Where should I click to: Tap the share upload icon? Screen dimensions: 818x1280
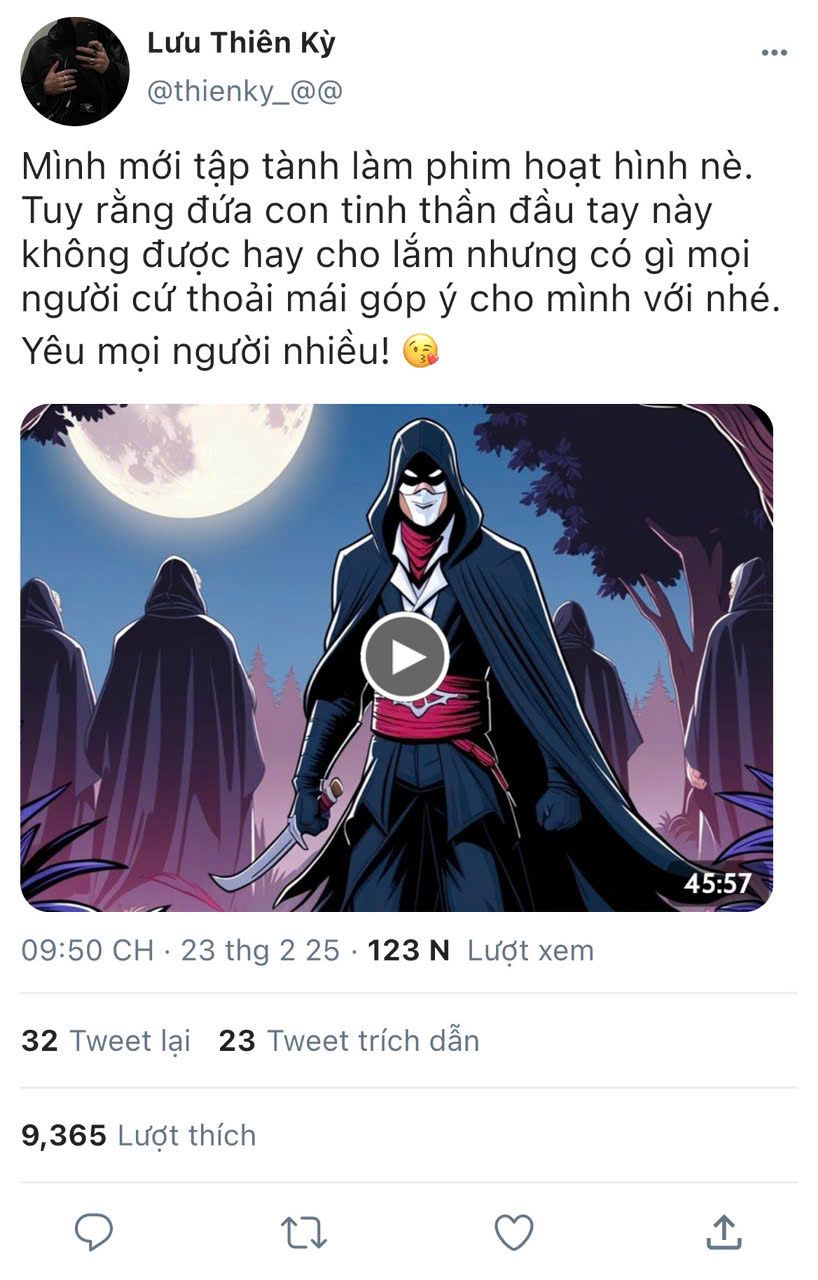click(723, 1232)
